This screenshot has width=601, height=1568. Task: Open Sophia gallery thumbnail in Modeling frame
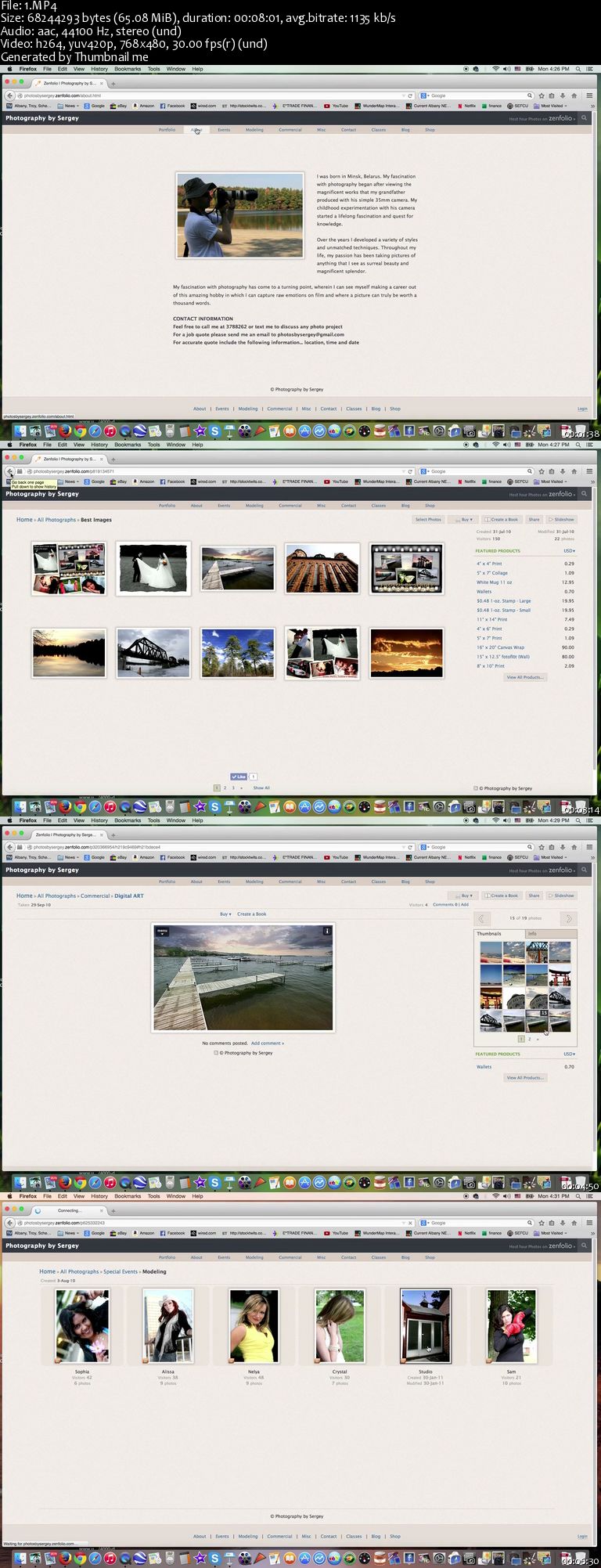tap(82, 1326)
